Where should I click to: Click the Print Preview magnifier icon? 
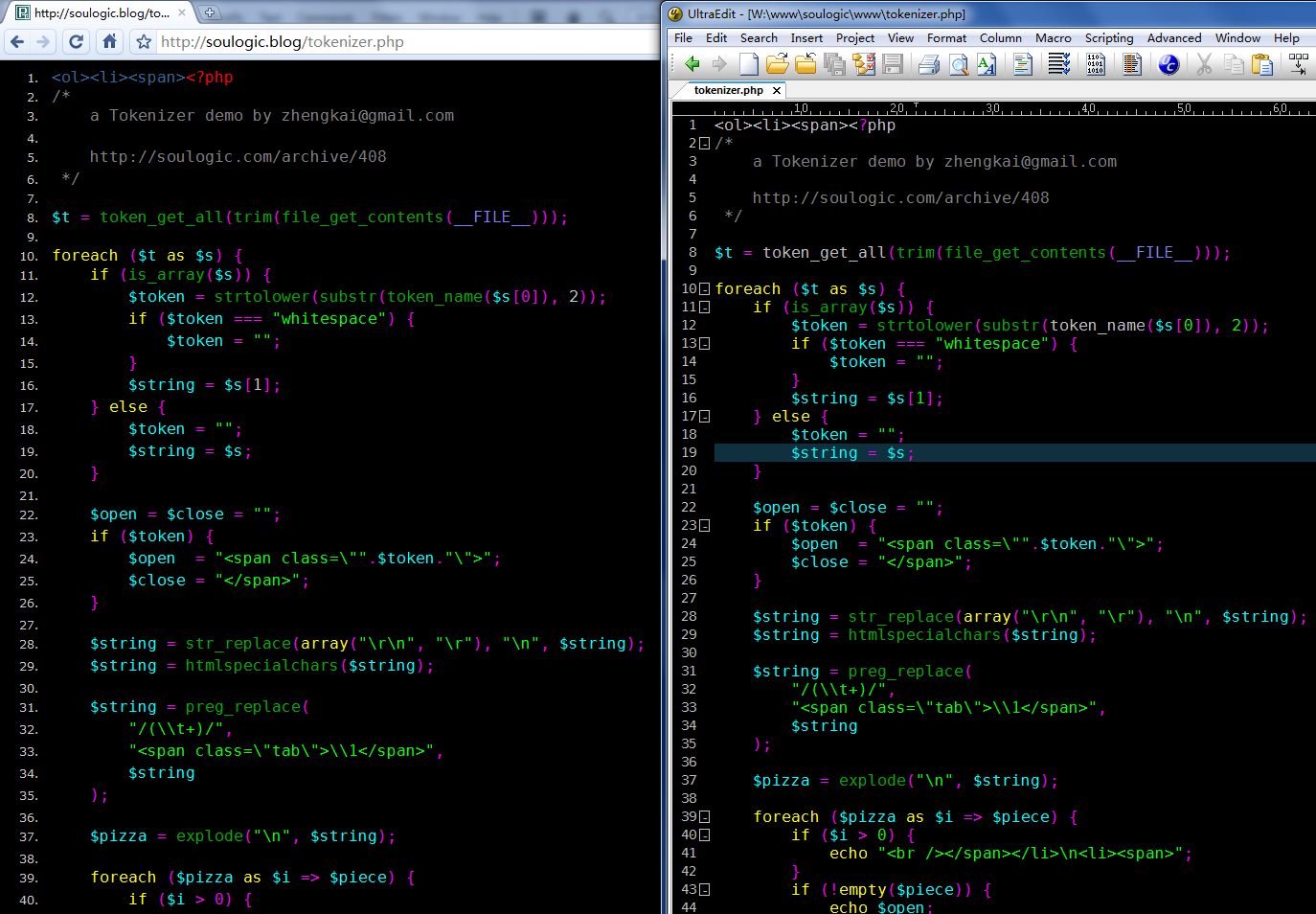[958, 64]
